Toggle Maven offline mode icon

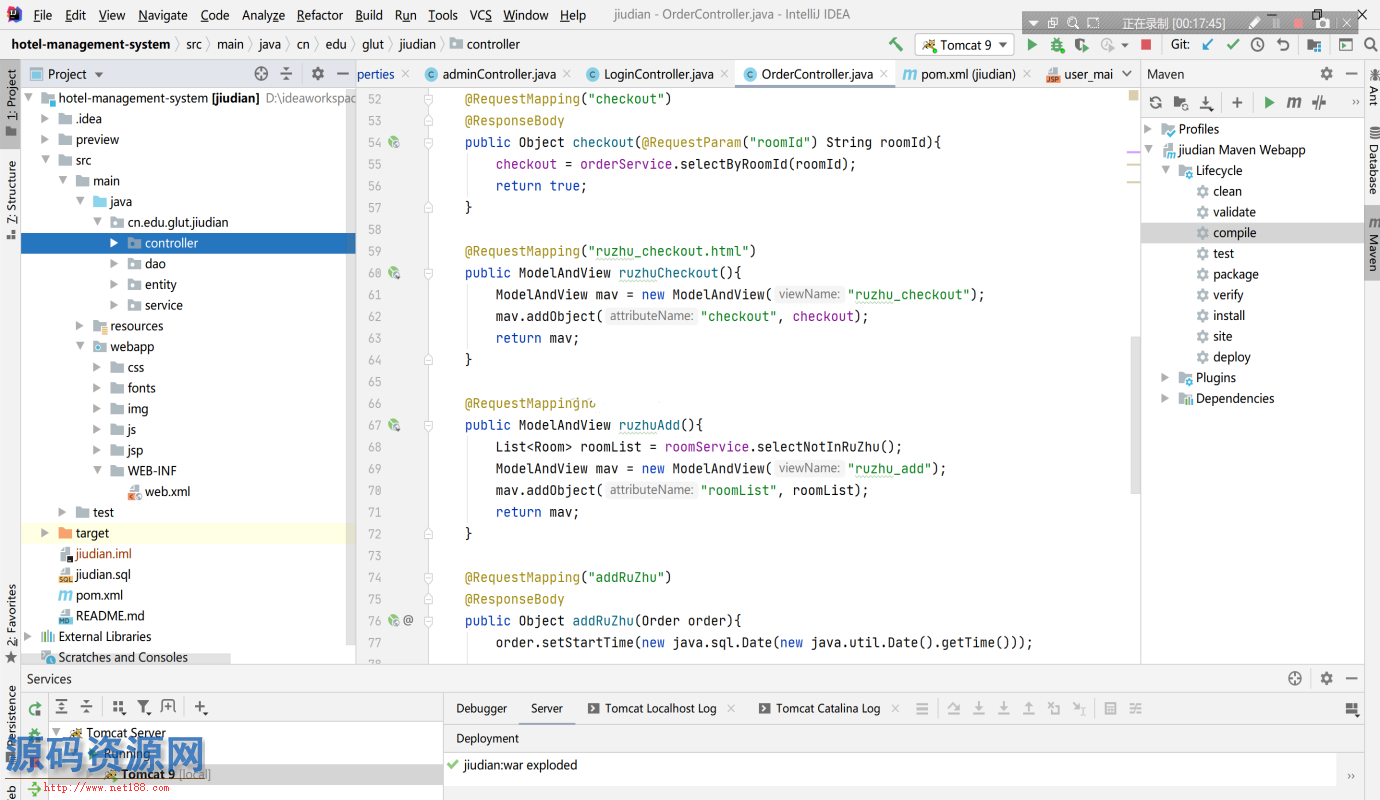[x=1319, y=103]
